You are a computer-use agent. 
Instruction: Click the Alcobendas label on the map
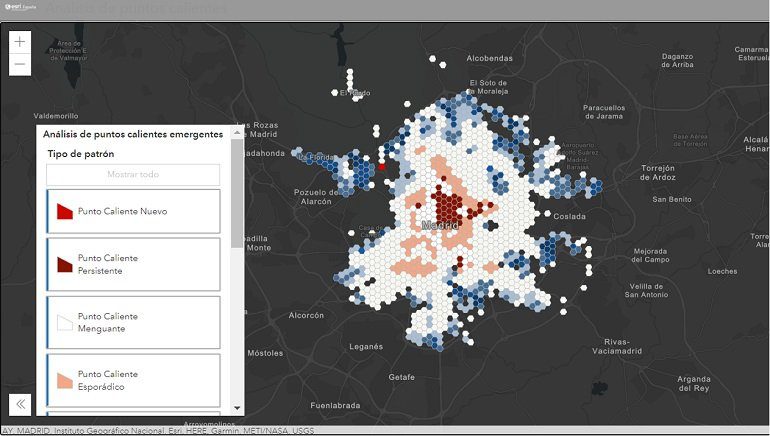[x=489, y=58]
